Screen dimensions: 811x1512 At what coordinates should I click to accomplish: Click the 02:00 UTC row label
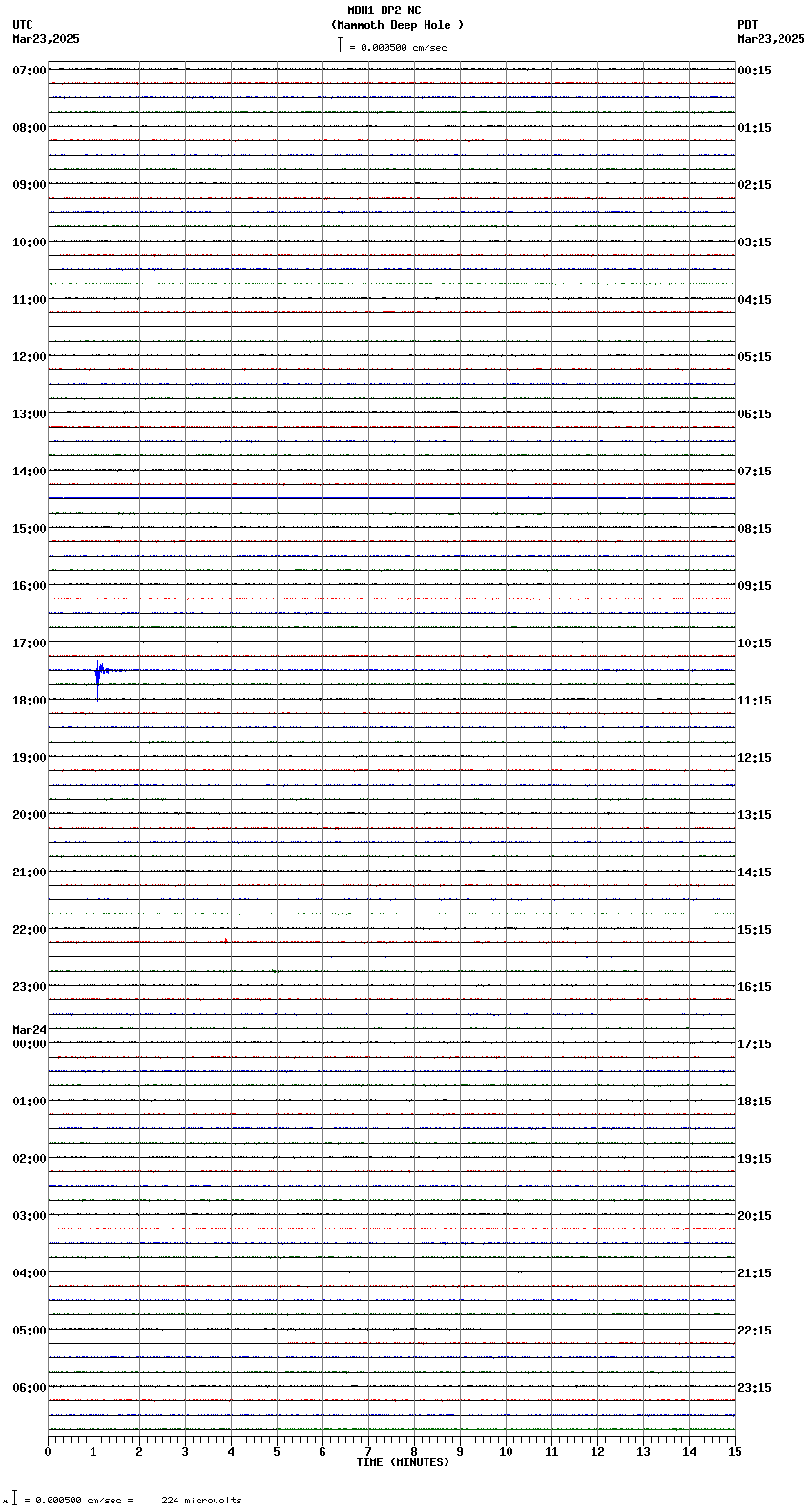(x=30, y=1159)
